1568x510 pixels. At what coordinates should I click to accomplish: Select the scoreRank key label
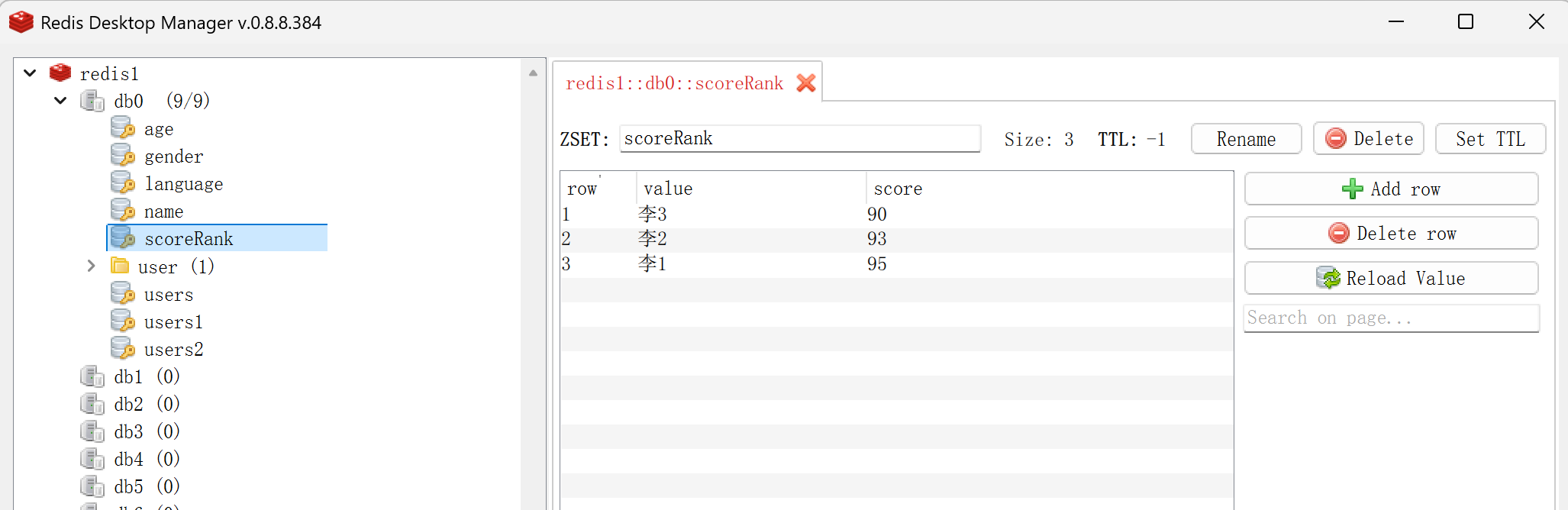(189, 239)
